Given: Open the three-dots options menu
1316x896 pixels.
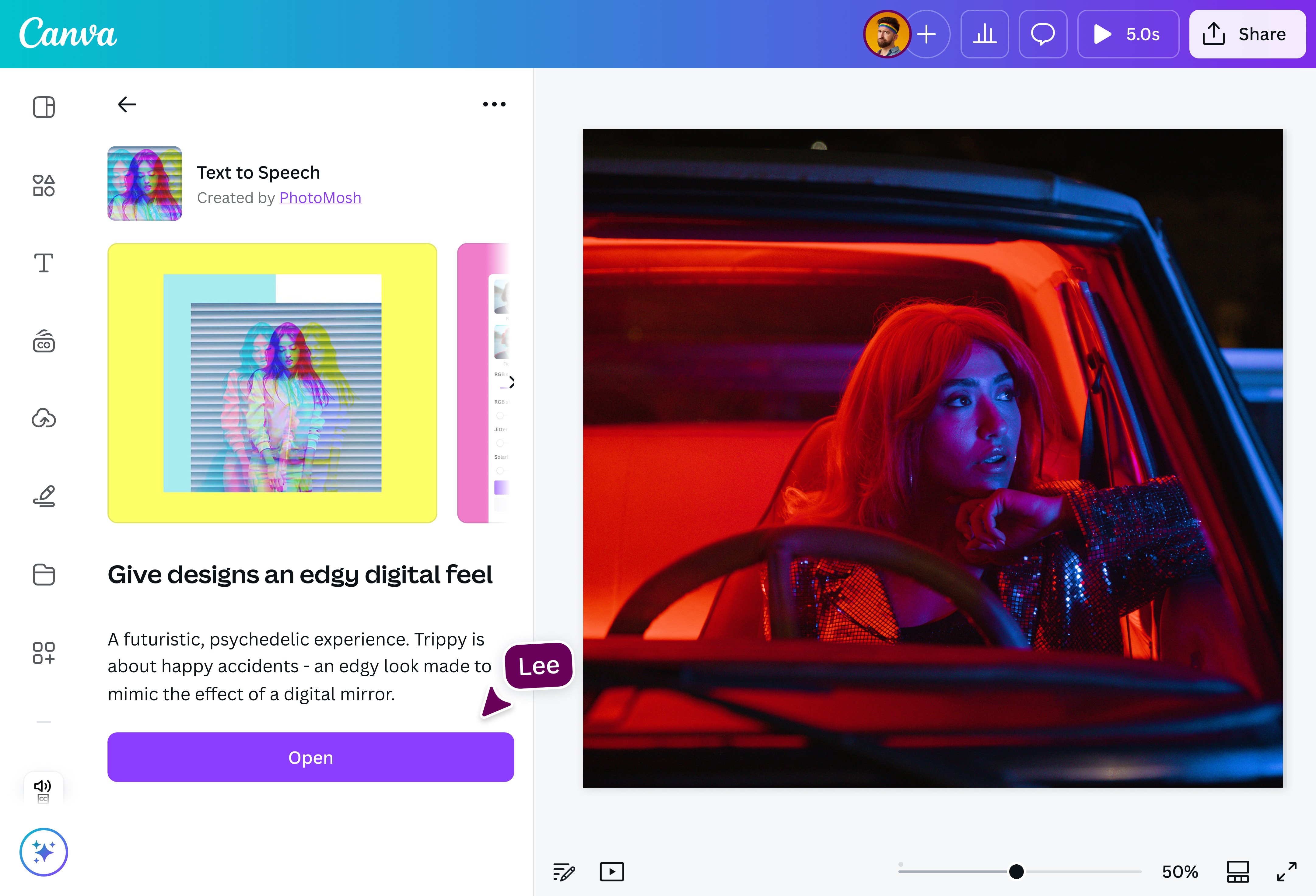Looking at the screenshot, I should [493, 104].
